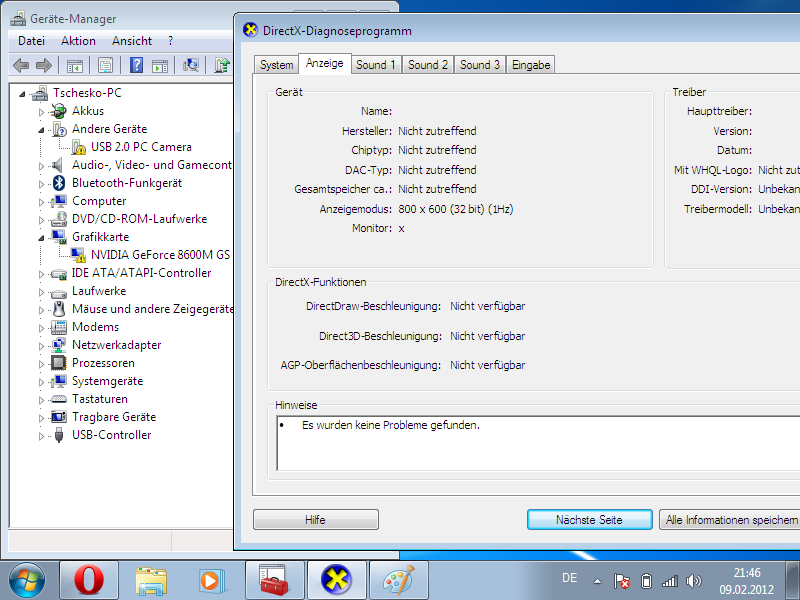Open the ? help menu
800x600 pixels.
pyautogui.click(x=170, y=41)
